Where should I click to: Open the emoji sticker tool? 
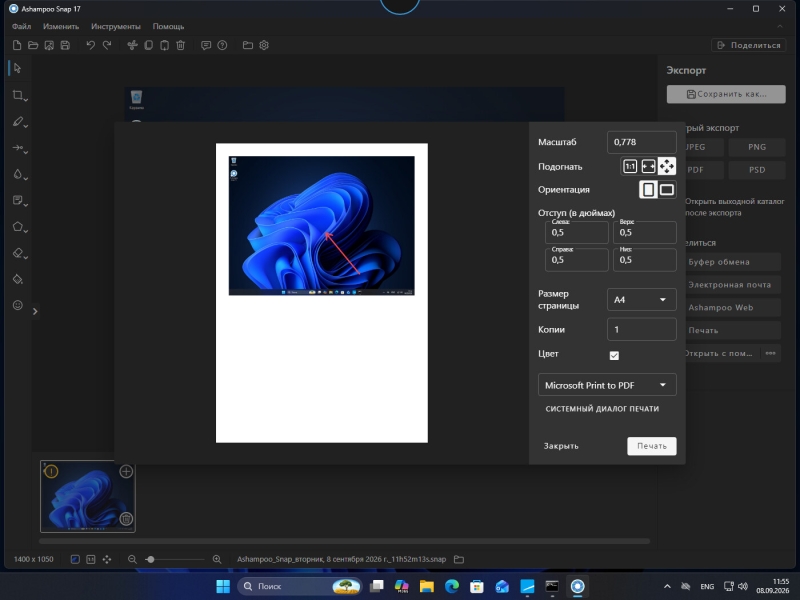[x=18, y=305]
